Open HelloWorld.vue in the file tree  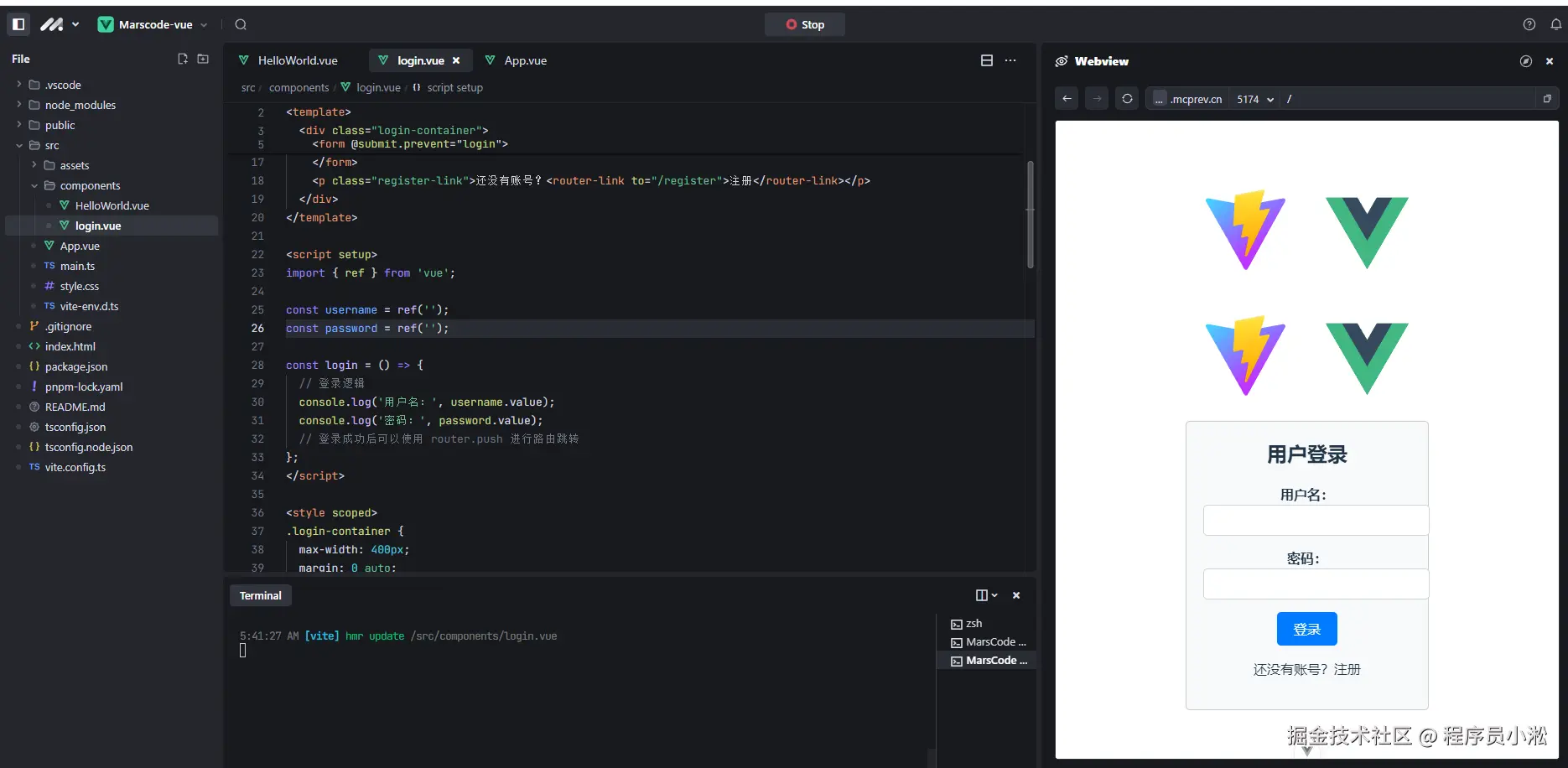(x=112, y=205)
